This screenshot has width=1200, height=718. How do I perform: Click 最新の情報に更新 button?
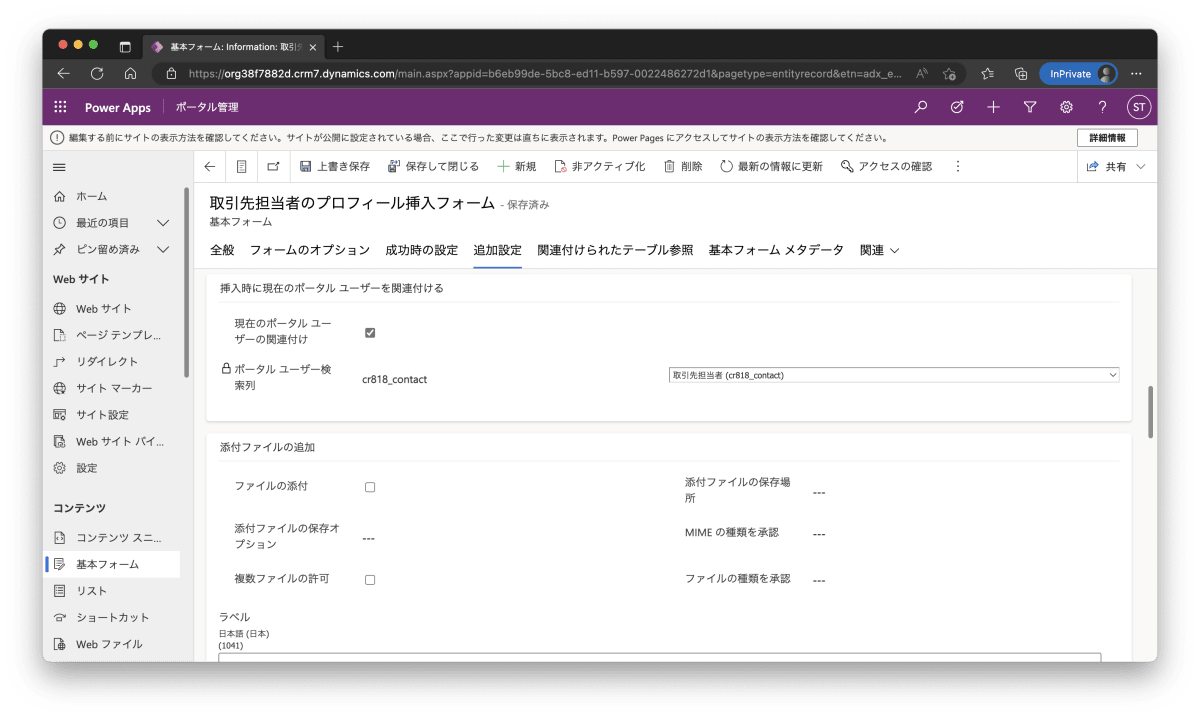click(x=771, y=166)
